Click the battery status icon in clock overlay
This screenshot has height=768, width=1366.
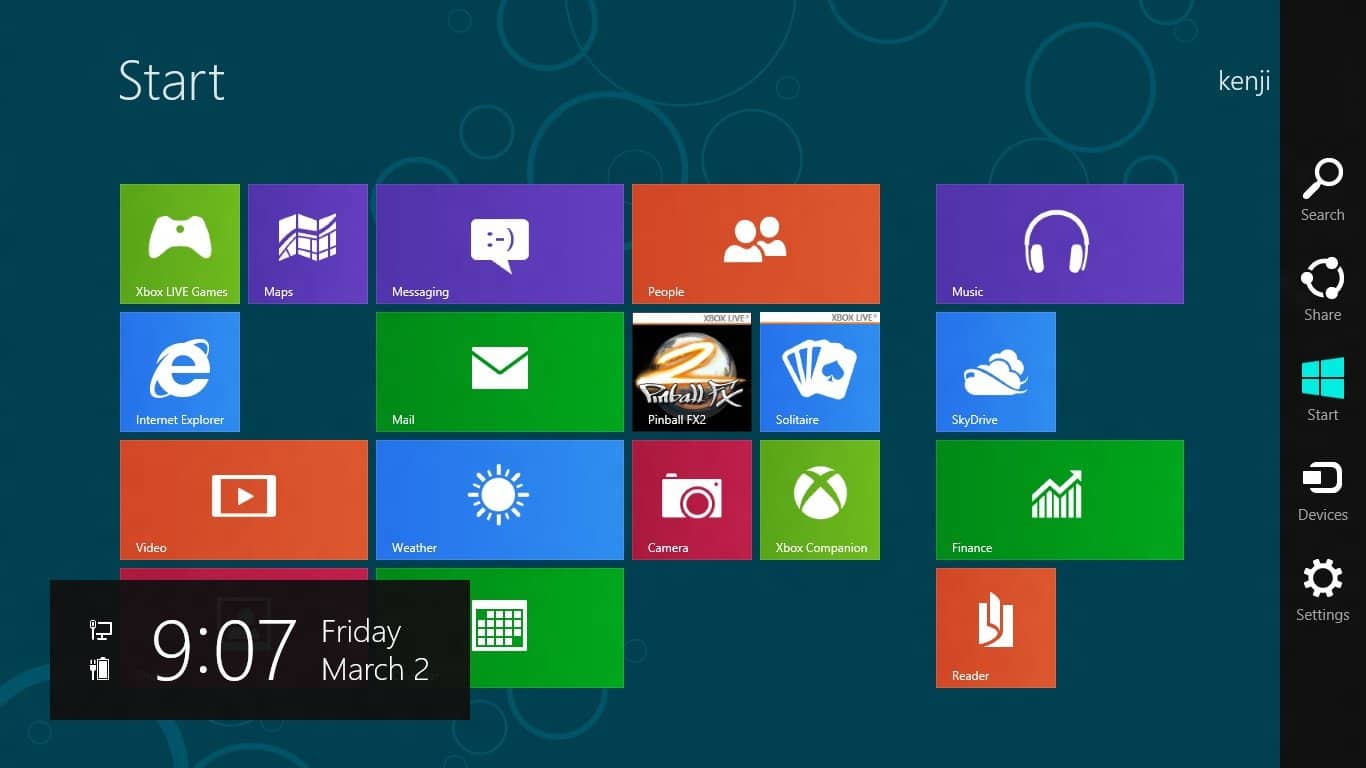click(100, 668)
